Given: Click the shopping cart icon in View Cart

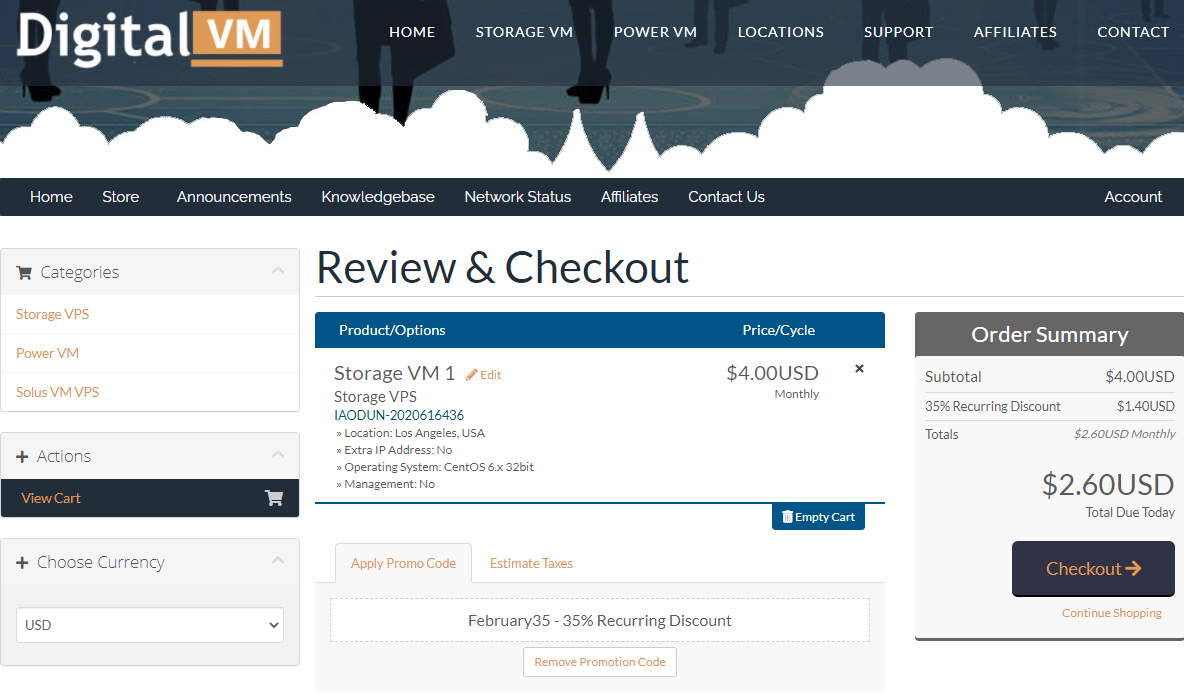Looking at the screenshot, I should point(273,498).
